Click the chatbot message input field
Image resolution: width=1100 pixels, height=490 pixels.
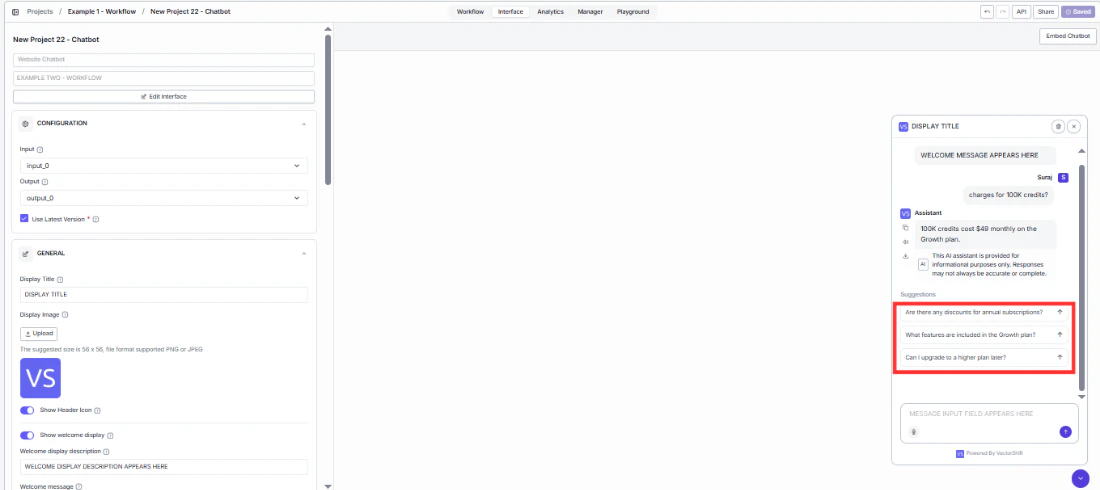989,423
